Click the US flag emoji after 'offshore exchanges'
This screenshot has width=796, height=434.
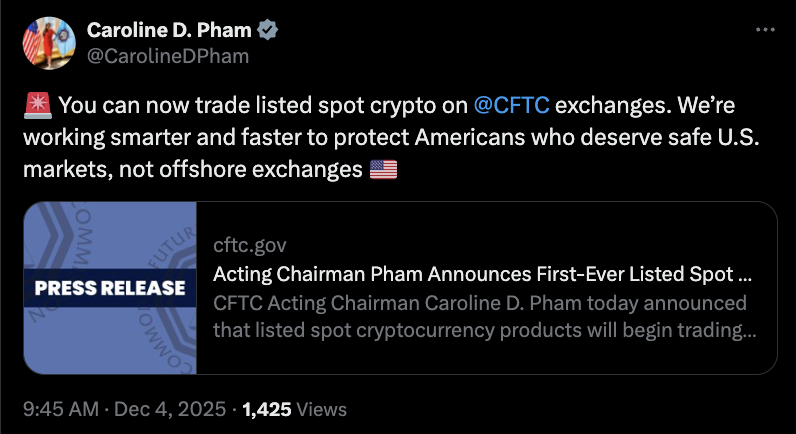[383, 171]
